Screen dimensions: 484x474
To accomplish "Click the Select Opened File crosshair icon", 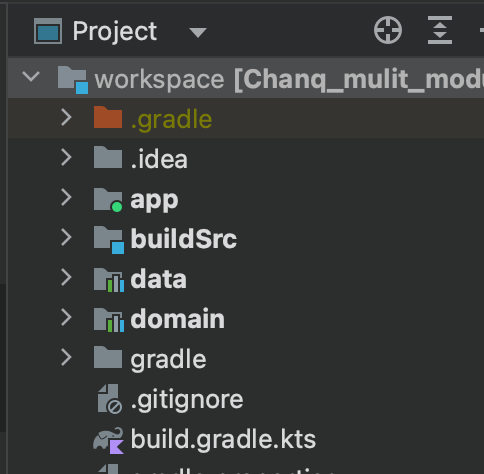I will coord(388,30).
